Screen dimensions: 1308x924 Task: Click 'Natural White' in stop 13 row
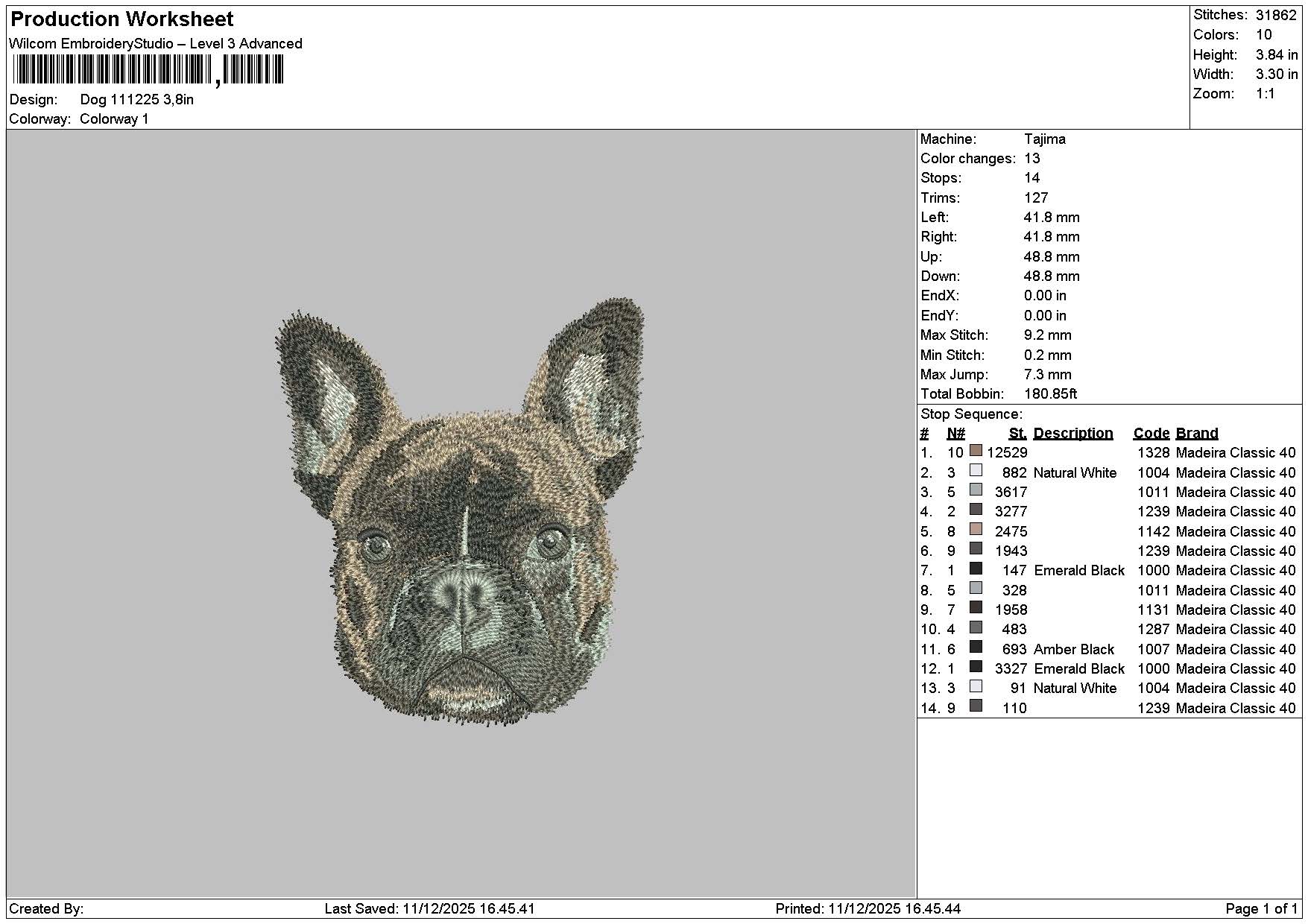pos(1075,689)
